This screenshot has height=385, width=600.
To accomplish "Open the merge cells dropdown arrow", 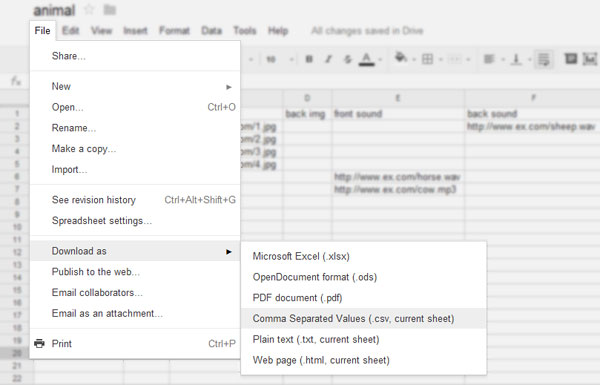I will [468, 59].
